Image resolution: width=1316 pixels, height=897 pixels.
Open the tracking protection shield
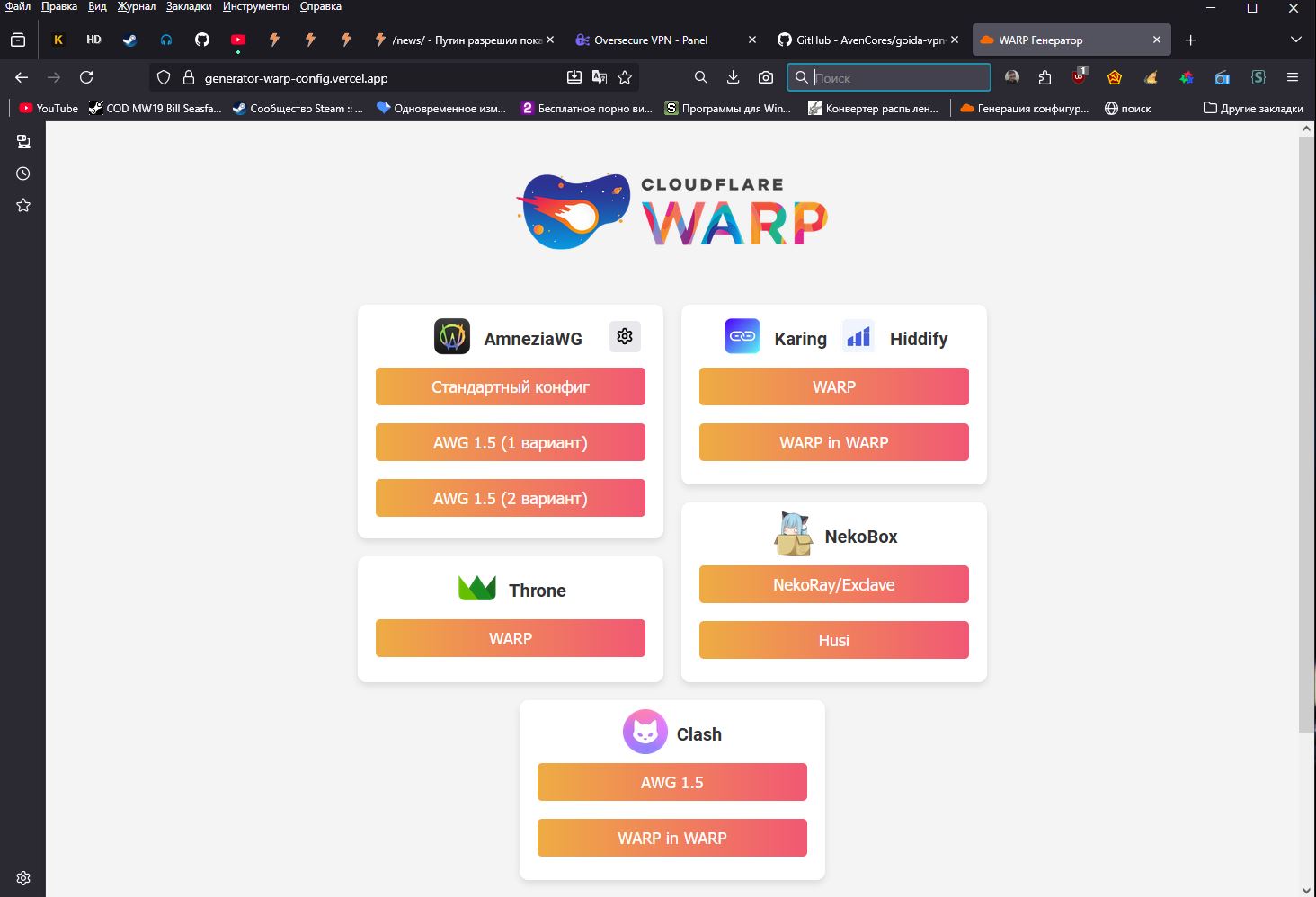coord(164,77)
